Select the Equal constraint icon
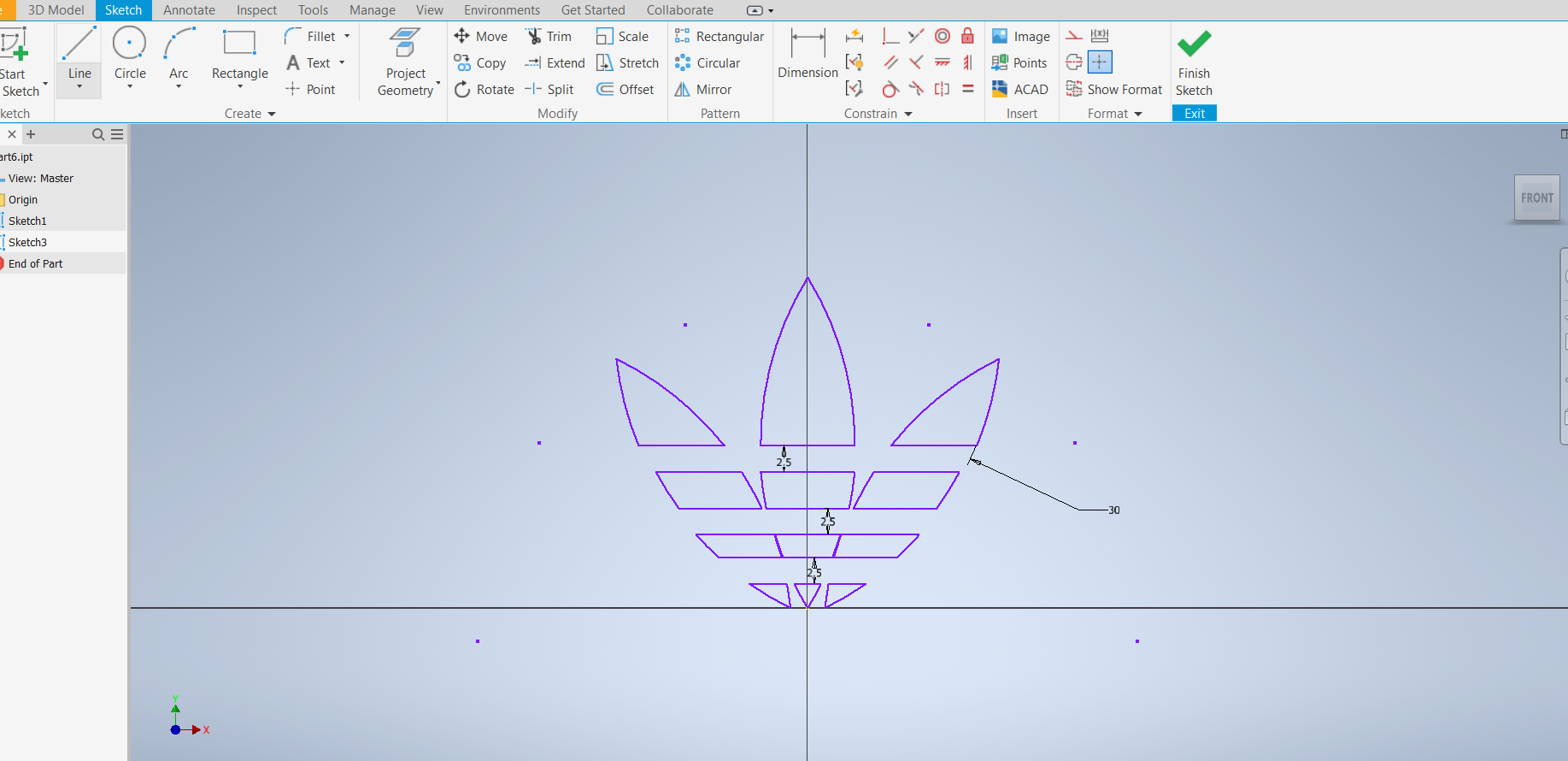 point(967,89)
